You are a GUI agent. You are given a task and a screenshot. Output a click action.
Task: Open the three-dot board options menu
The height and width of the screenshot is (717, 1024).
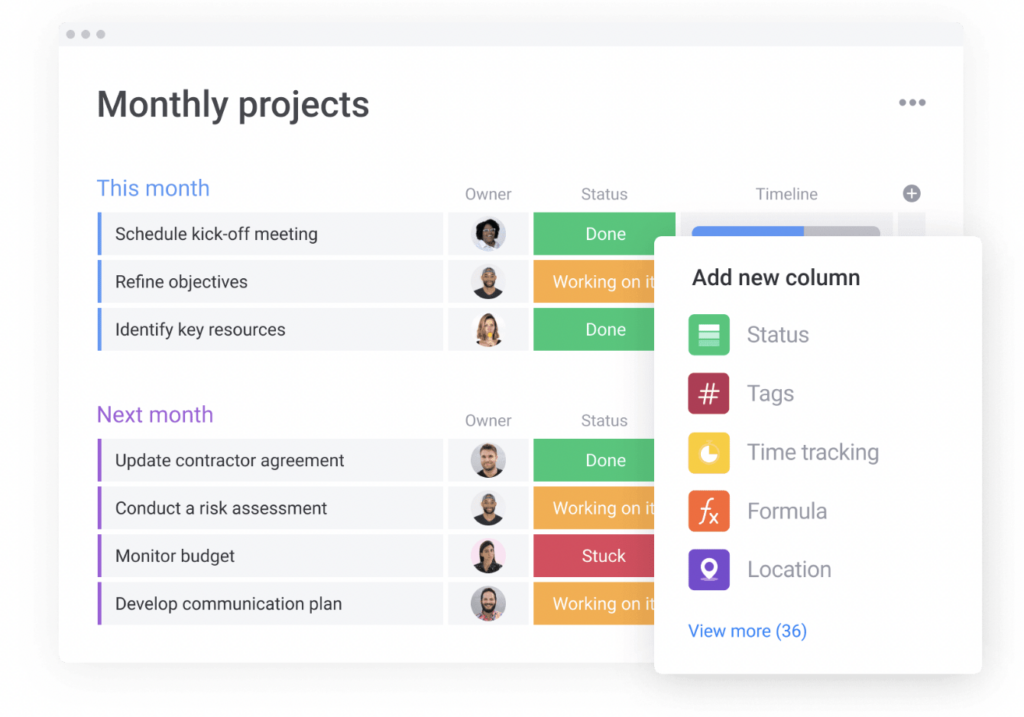tap(911, 103)
